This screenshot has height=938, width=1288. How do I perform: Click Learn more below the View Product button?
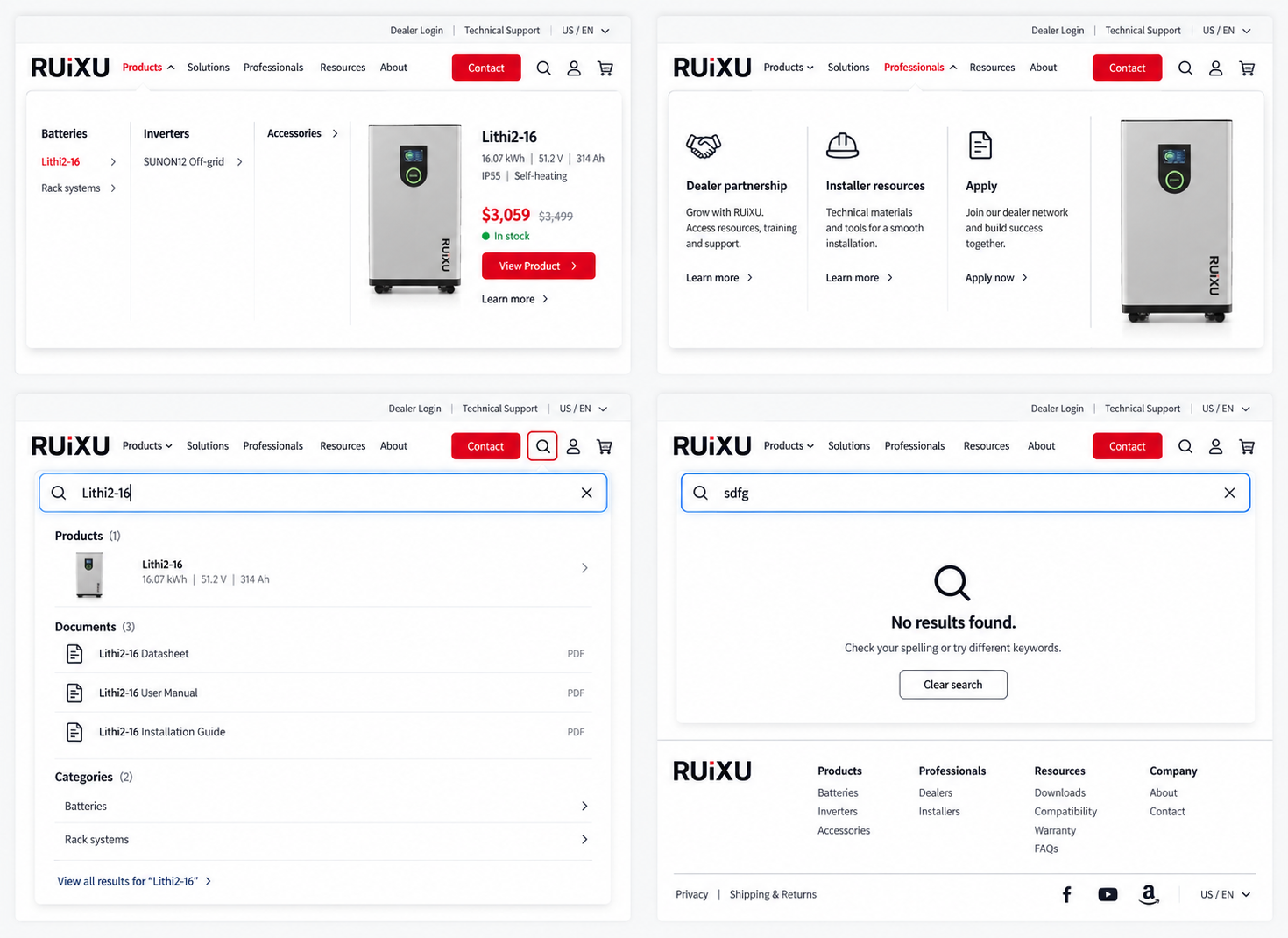pyautogui.click(x=515, y=299)
